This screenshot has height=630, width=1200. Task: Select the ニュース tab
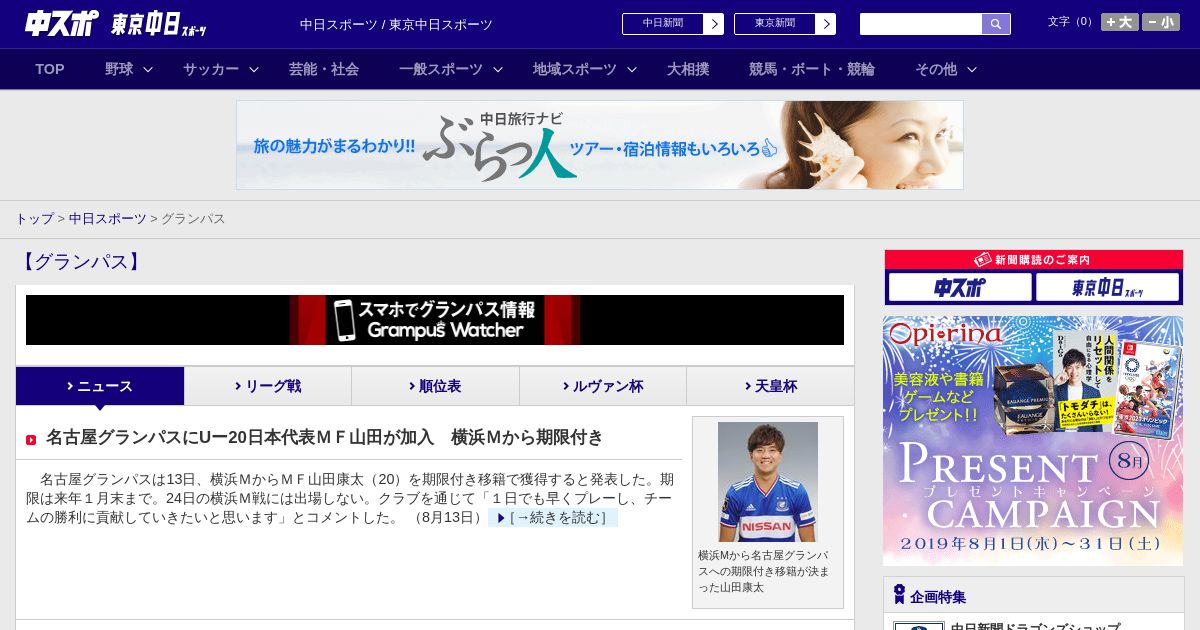(100, 386)
